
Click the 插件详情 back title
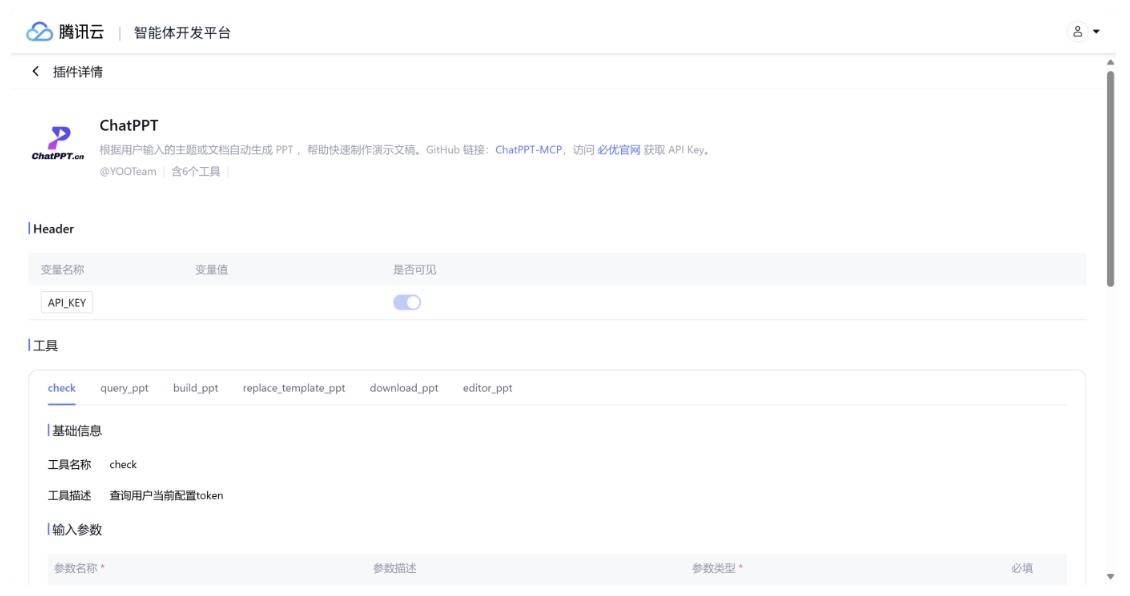click(77, 72)
